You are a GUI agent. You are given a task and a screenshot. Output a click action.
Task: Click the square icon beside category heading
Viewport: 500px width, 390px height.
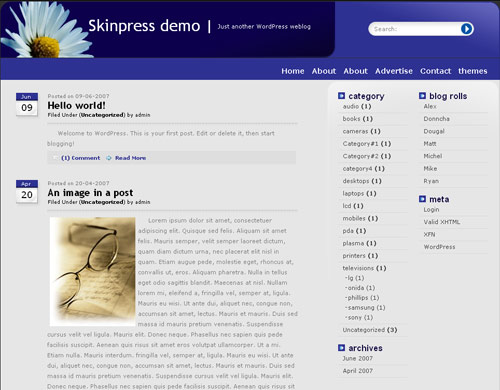[341, 96]
